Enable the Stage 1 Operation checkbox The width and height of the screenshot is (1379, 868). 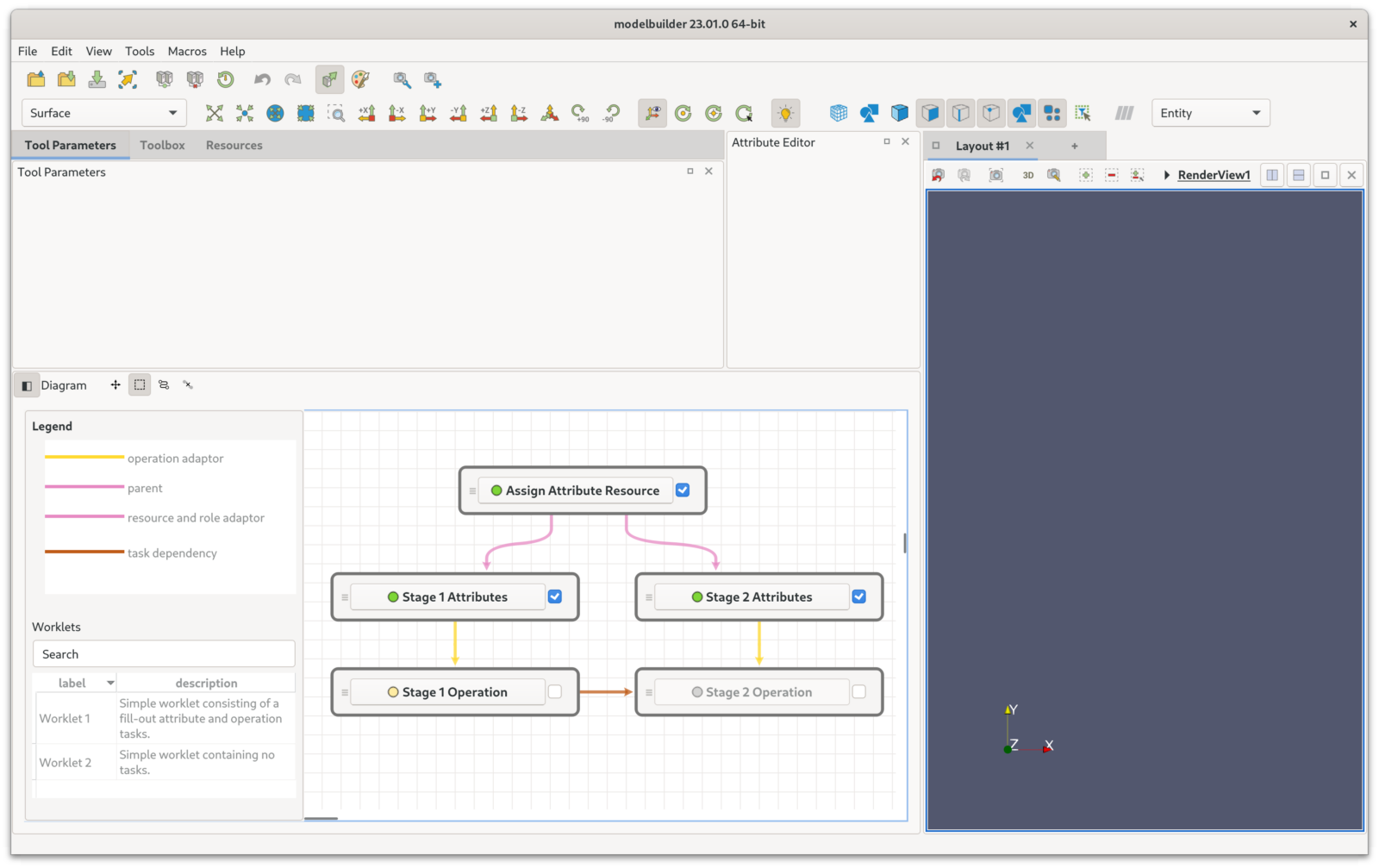point(555,691)
